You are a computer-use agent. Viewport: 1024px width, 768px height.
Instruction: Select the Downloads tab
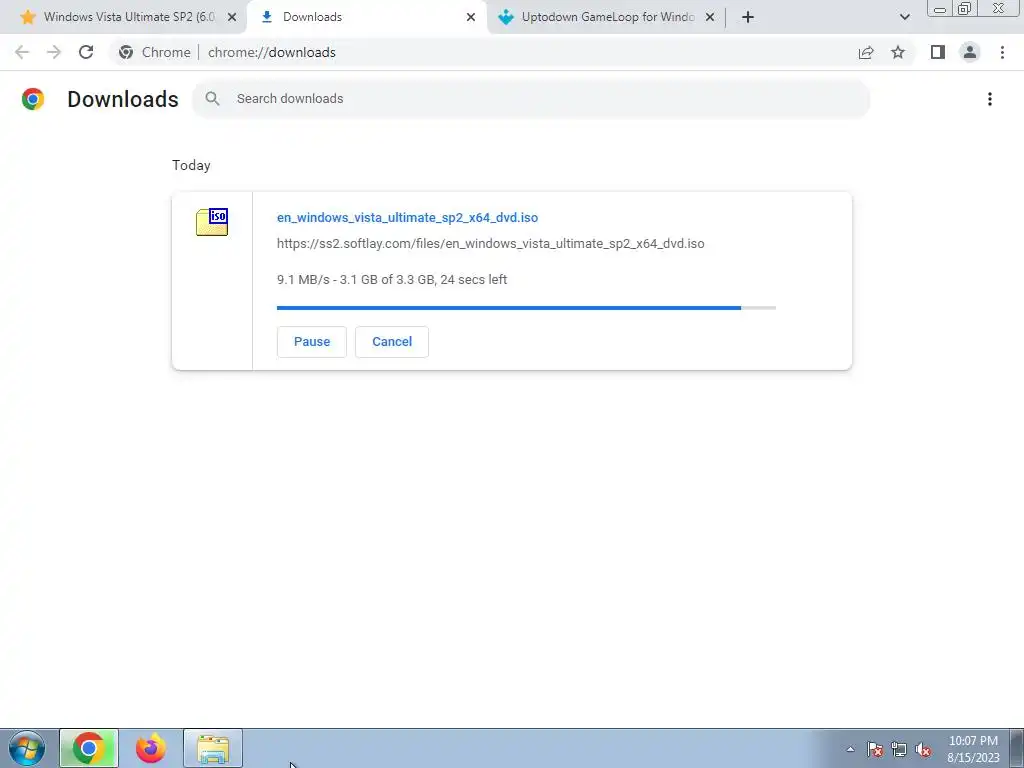coord(367,17)
